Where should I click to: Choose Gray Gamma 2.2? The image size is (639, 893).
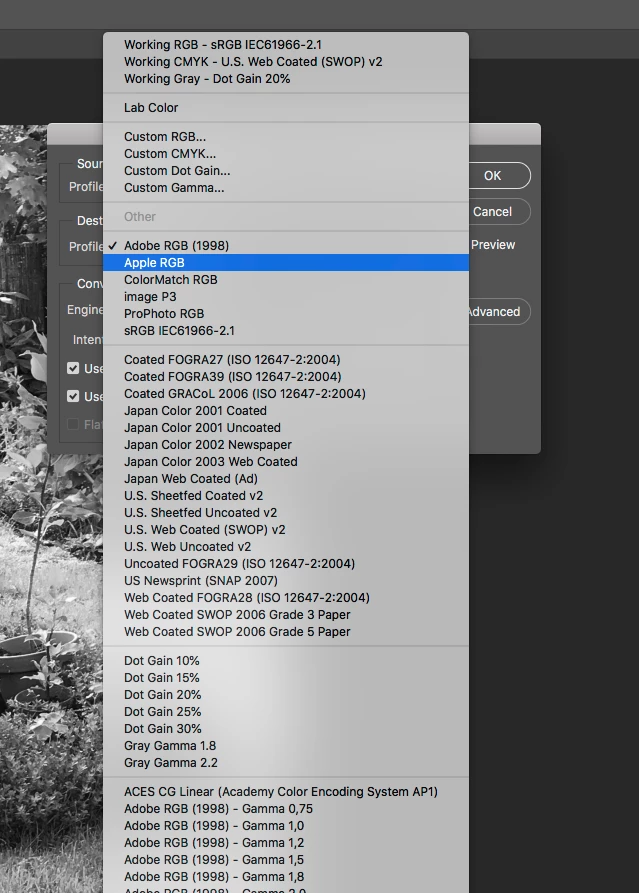[x=286, y=763]
